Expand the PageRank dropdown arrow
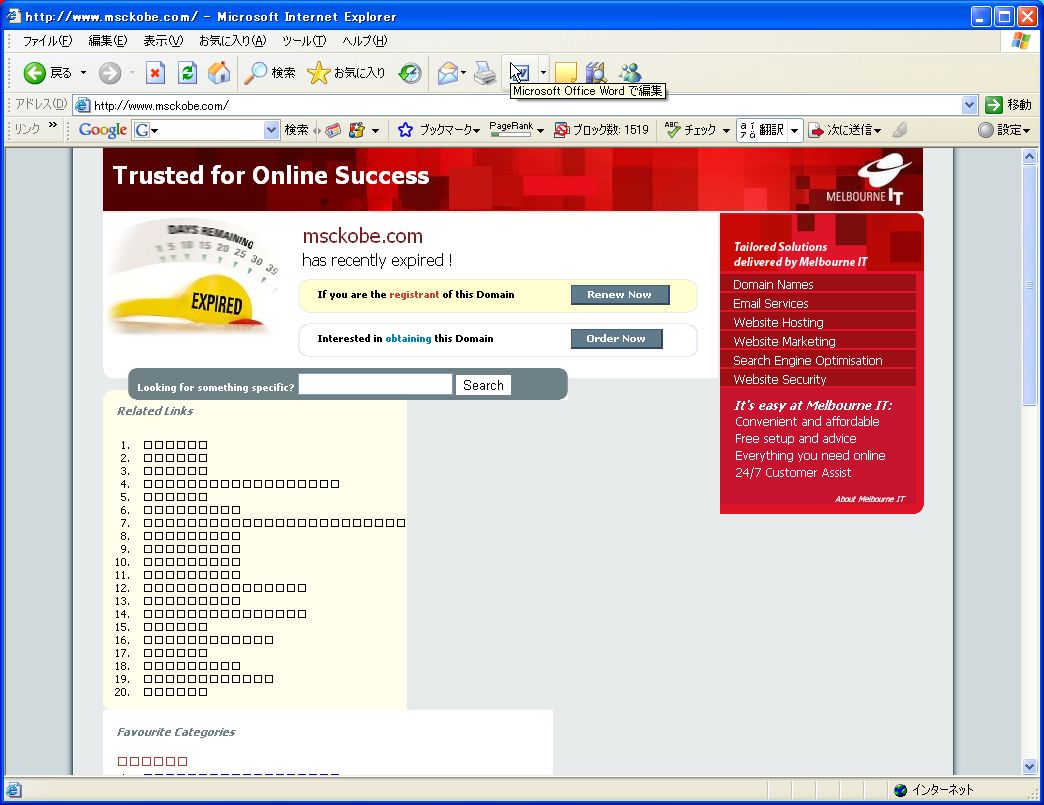The width and height of the screenshot is (1044, 805). pyautogui.click(x=540, y=131)
